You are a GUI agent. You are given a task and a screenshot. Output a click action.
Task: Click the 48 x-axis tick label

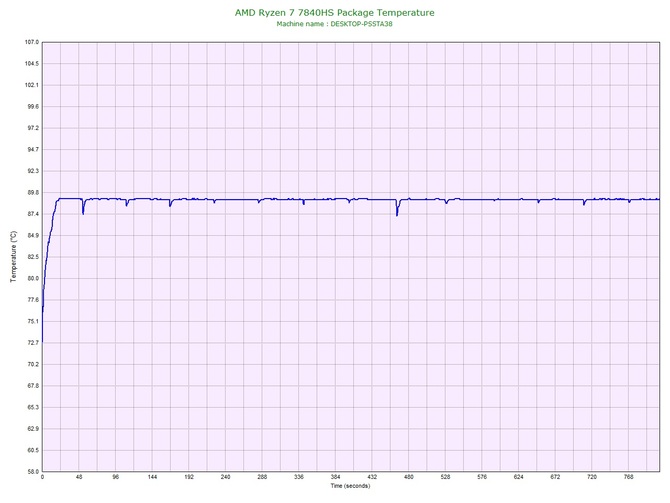79,477
